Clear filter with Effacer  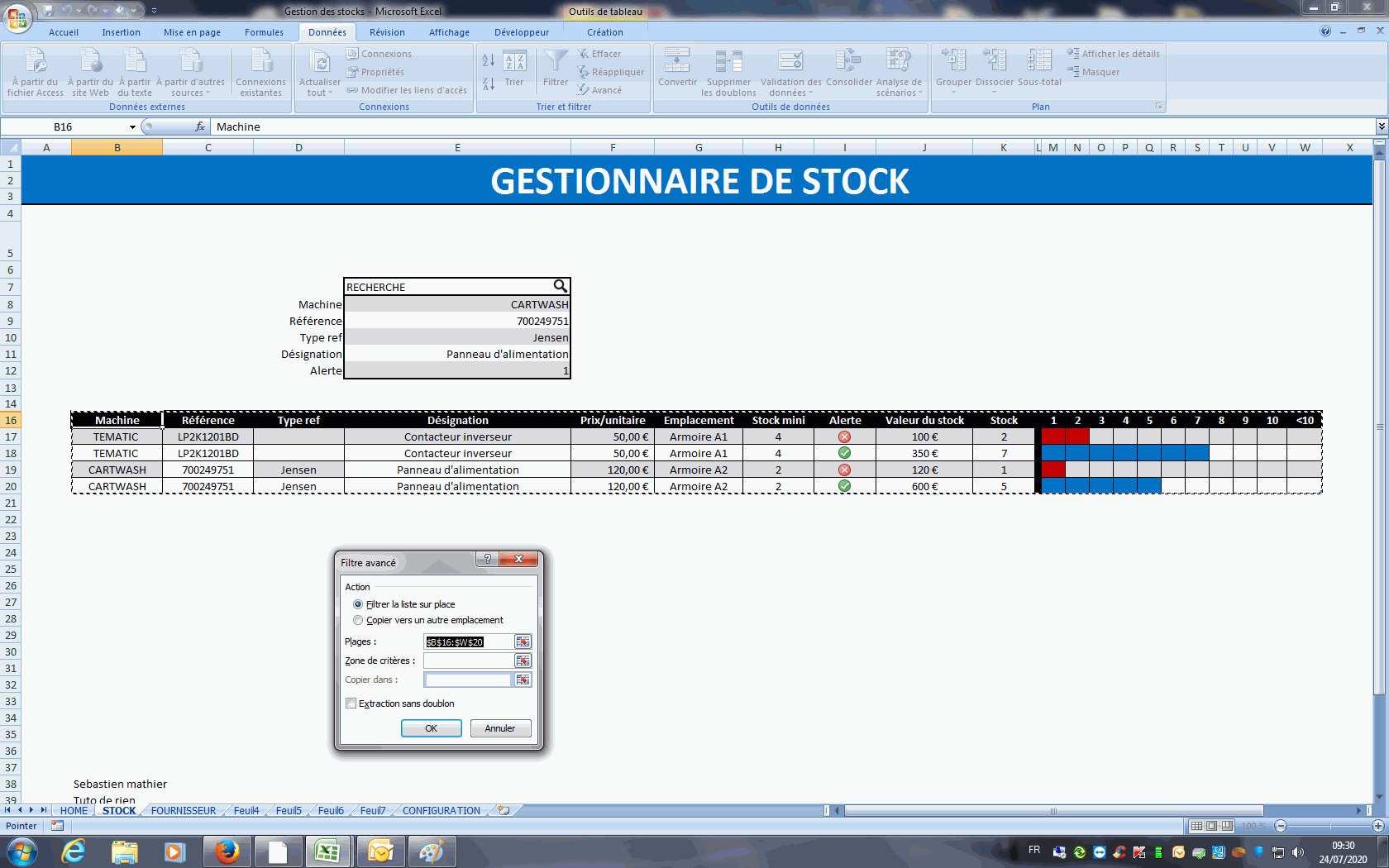pos(599,54)
